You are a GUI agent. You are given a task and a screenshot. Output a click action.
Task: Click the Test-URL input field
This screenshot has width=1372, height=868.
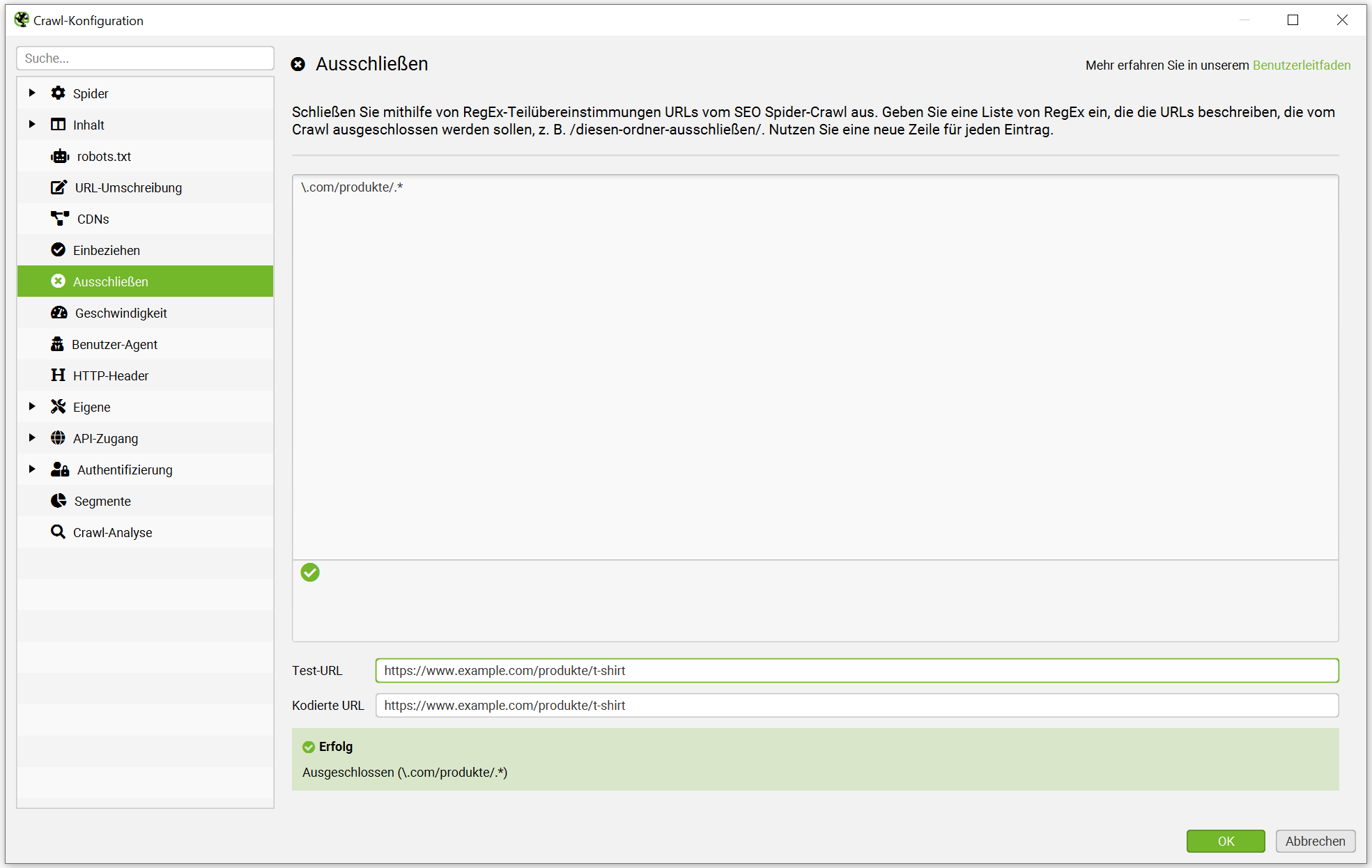(857, 670)
